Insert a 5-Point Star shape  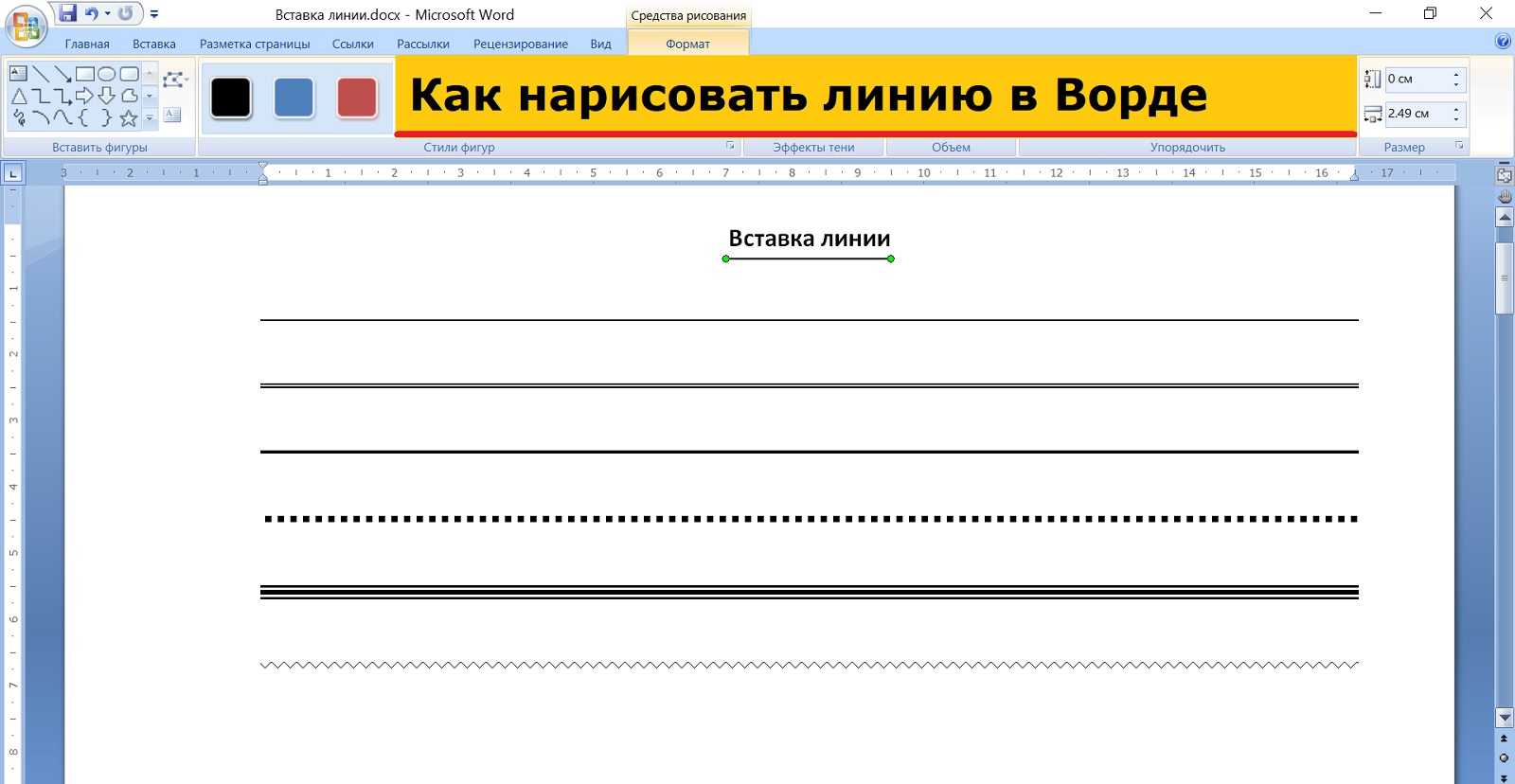tap(130, 118)
